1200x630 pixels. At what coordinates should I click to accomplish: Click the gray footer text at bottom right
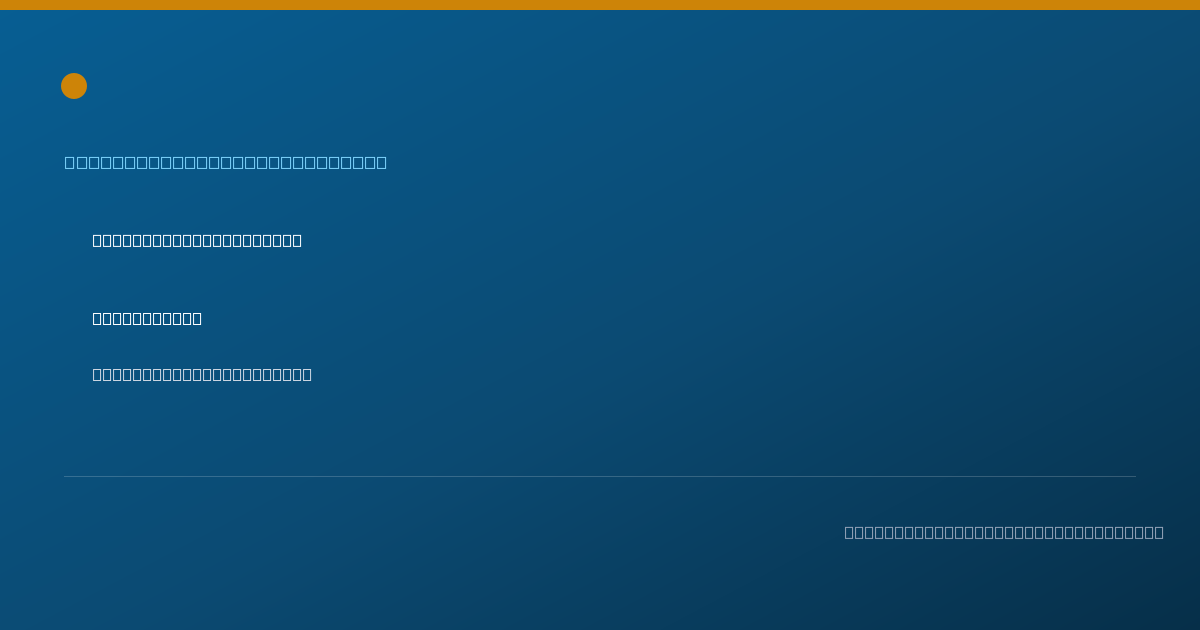(1004, 532)
